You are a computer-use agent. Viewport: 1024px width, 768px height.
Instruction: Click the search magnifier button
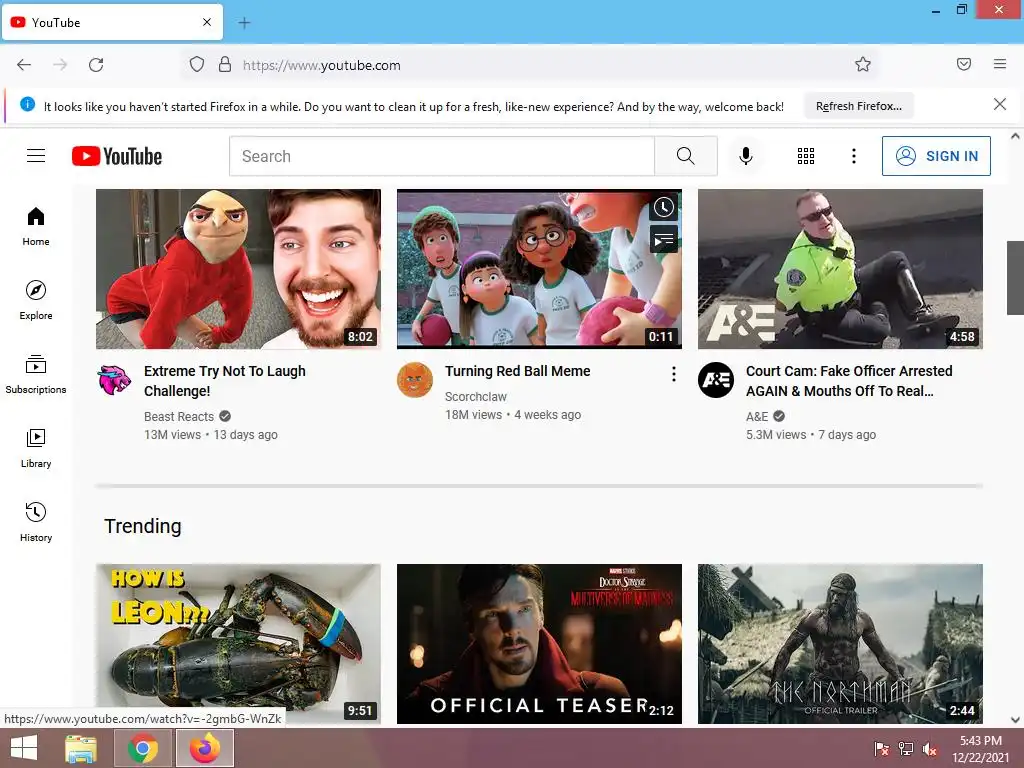[x=686, y=156]
